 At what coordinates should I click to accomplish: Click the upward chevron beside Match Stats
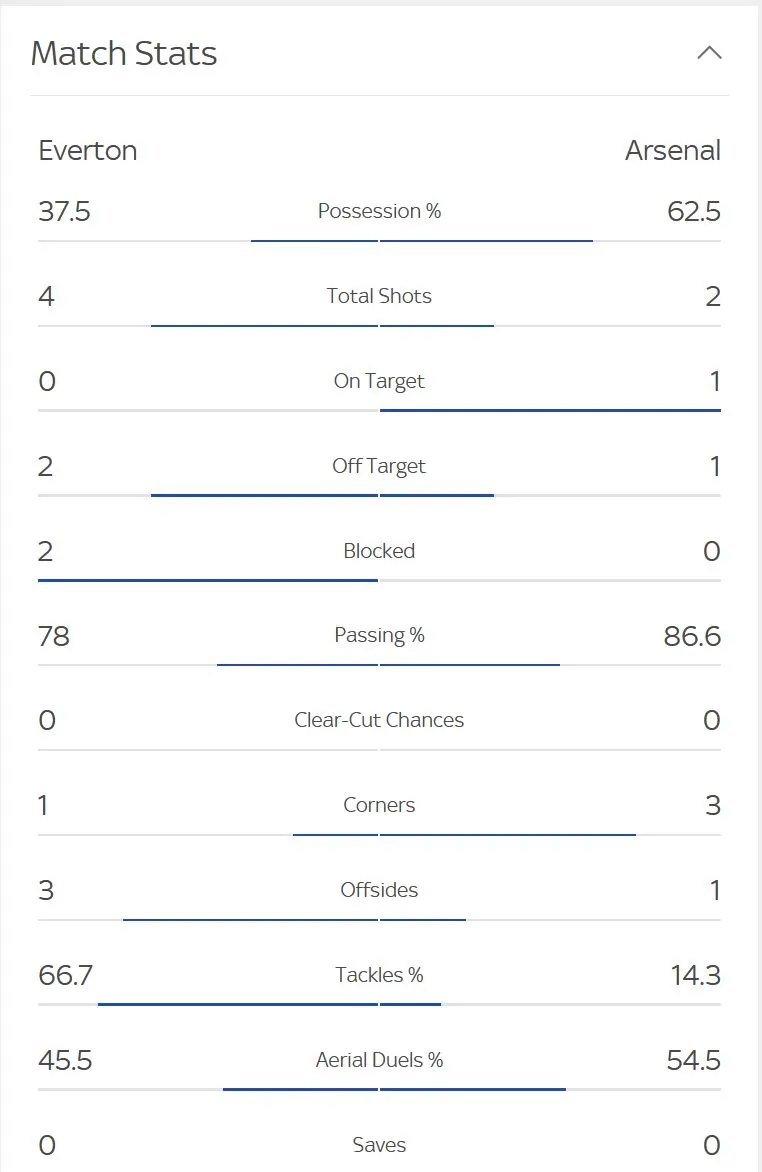click(x=710, y=53)
